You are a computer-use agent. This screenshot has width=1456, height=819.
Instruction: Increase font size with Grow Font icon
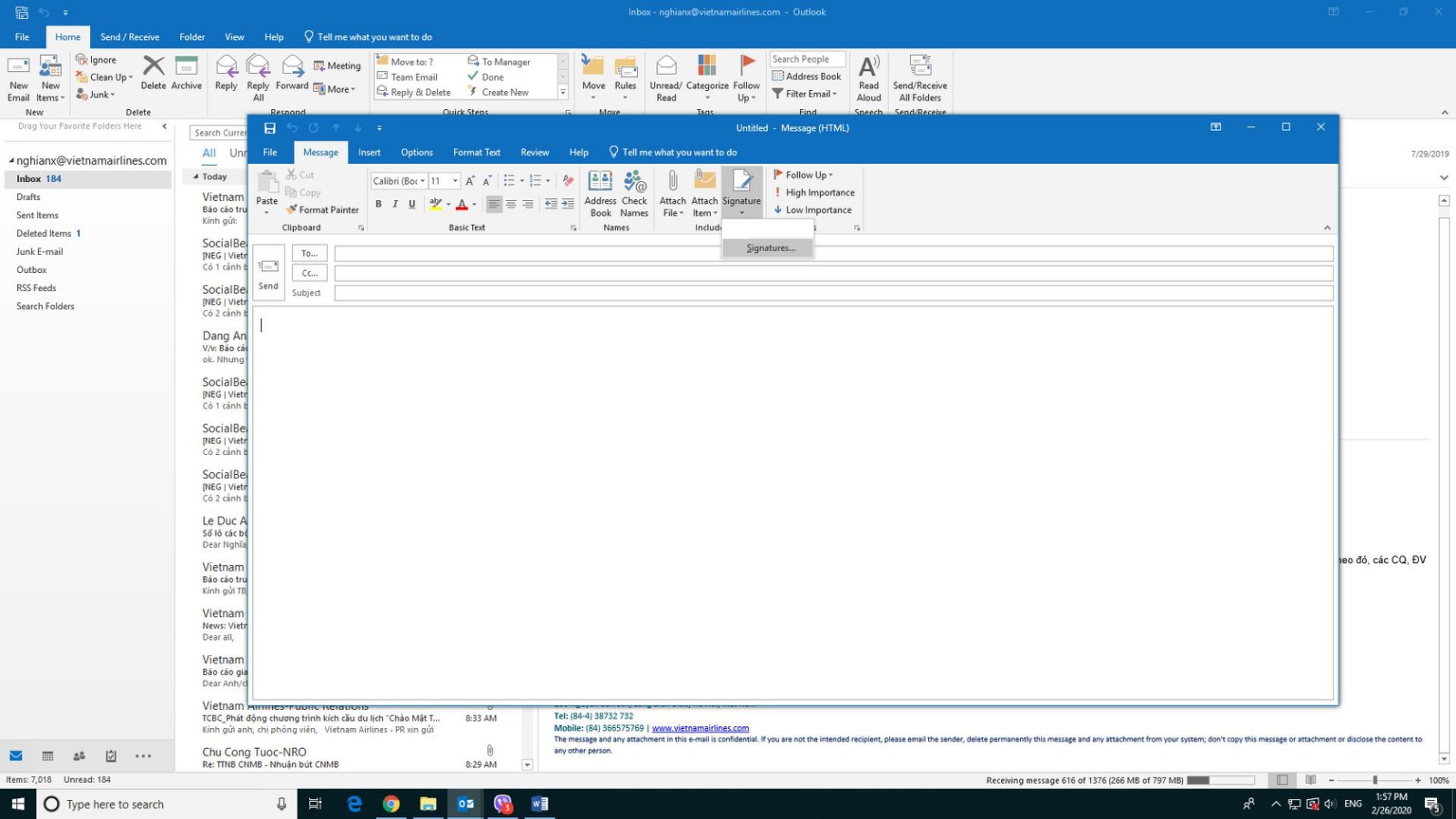(470, 180)
